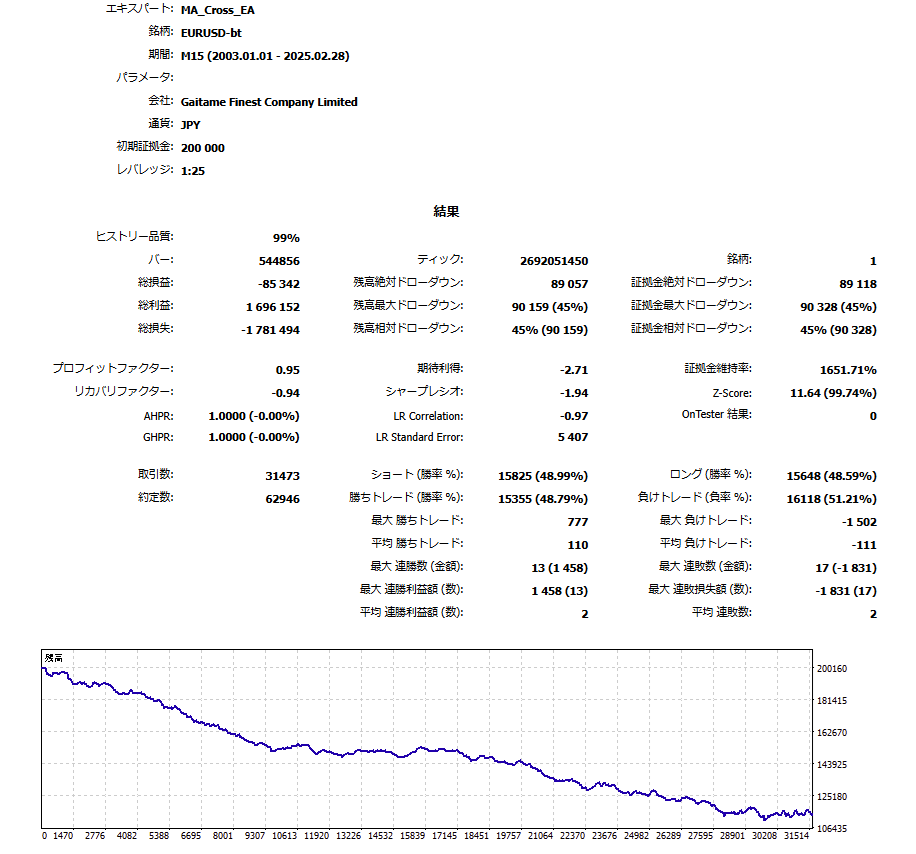Select profit factor value 0.95
Screen dimensions: 916x854
click(x=287, y=370)
